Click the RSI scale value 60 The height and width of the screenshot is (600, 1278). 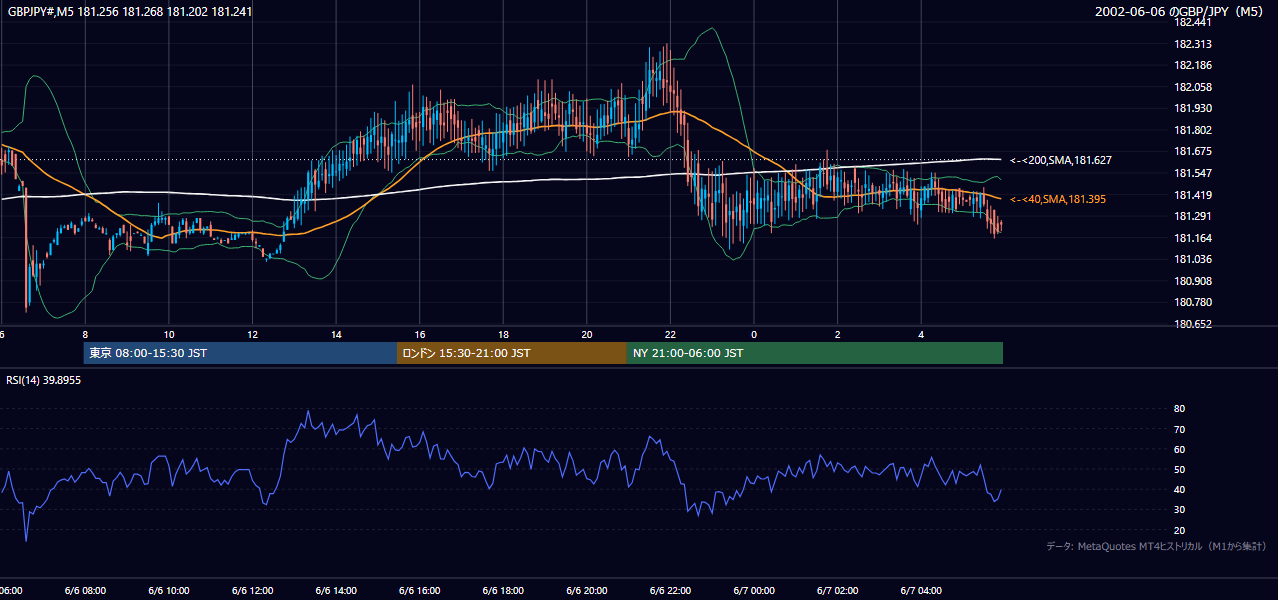(1179, 449)
